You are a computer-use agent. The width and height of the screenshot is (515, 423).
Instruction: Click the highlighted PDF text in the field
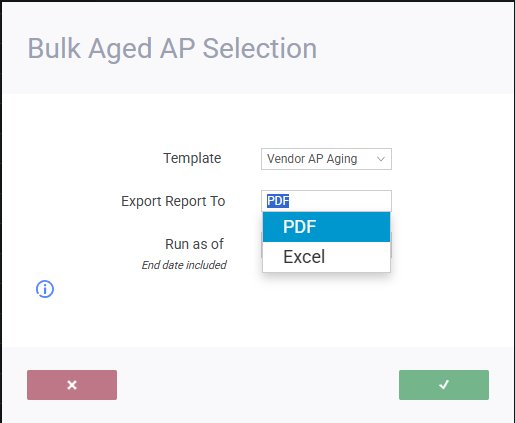click(x=278, y=201)
